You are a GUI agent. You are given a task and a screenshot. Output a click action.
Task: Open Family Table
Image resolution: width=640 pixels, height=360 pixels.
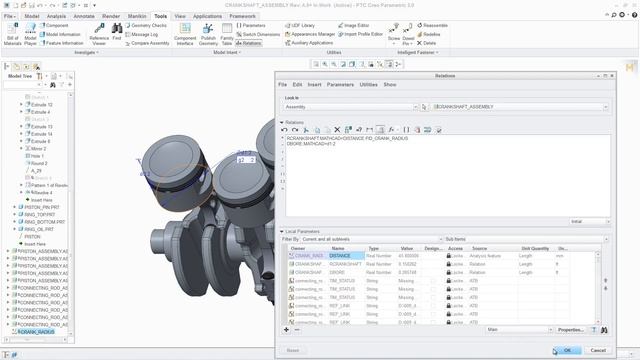coord(227,34)
